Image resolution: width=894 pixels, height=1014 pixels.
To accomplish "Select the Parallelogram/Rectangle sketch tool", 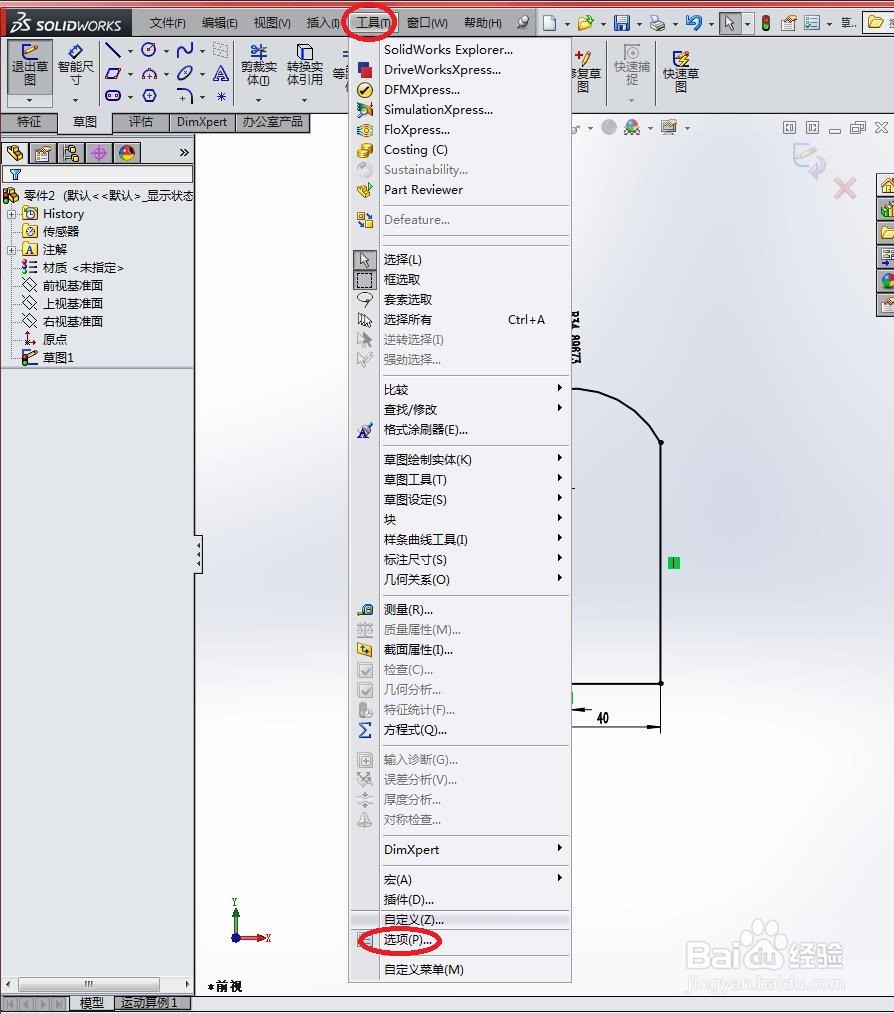I will pos(113,74).
